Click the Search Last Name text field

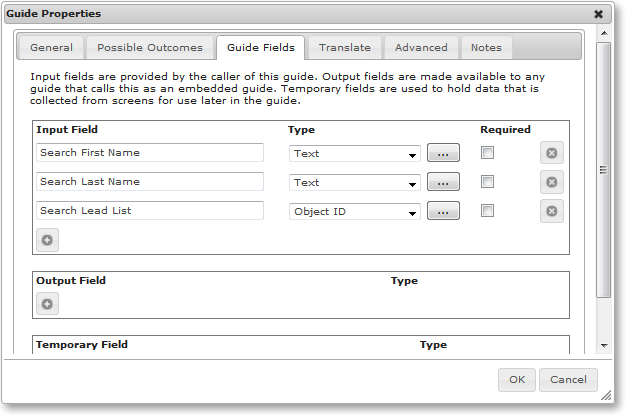click(x=150, y=182)
